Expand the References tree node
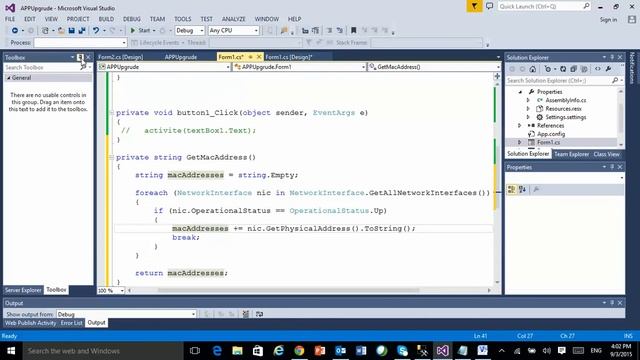 click(x=520, y=126)
